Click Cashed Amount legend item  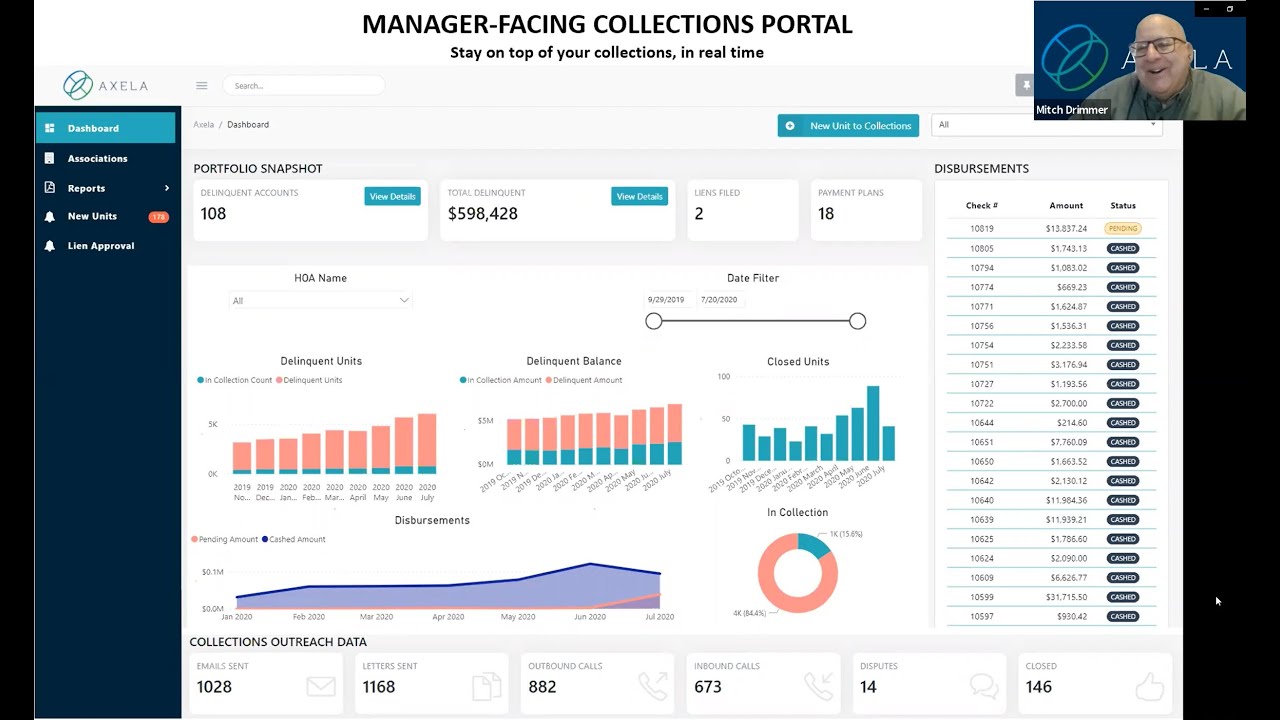(294, 539)
